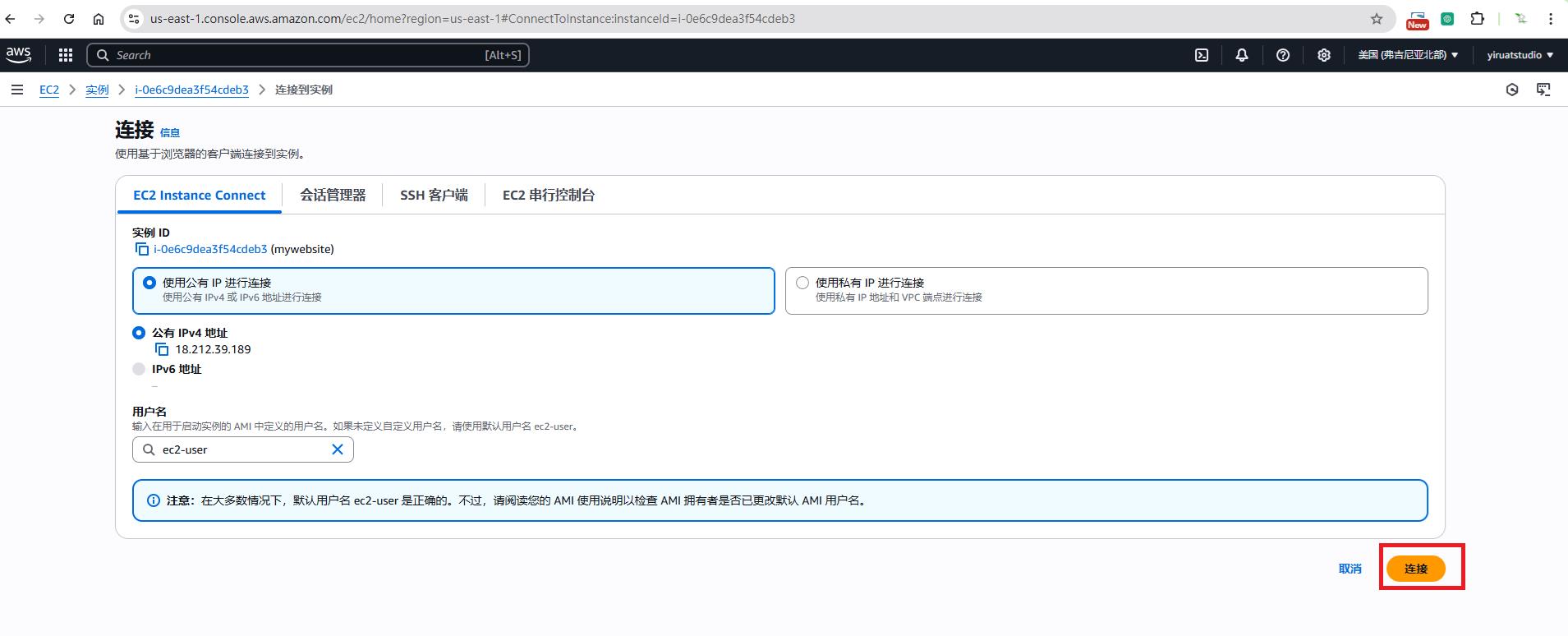This screenshot has width=1568, height=636.
Task: Click the 连接到实例 breadcrumb text
Action: 304,90
